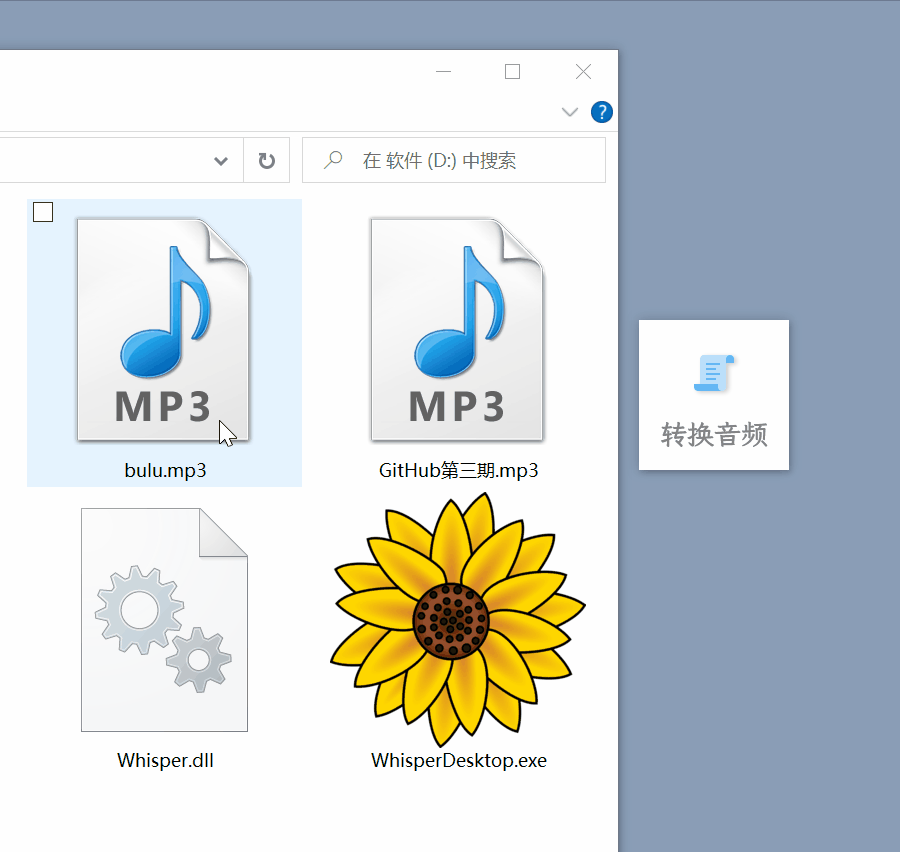
Task: Select the bulu.mp3 music note icon
Action: coord(164,330)
